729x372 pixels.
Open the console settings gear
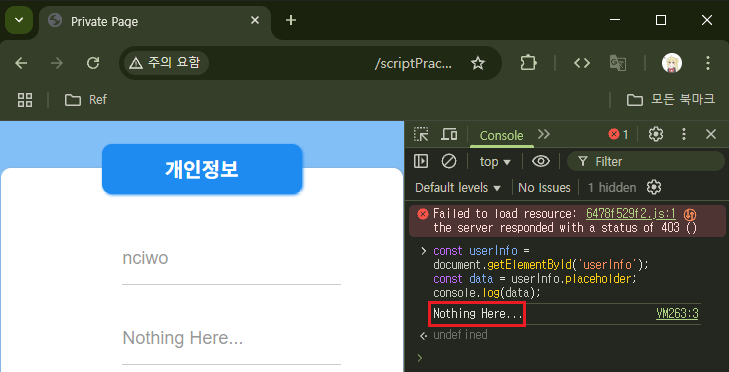coord(654,187)
